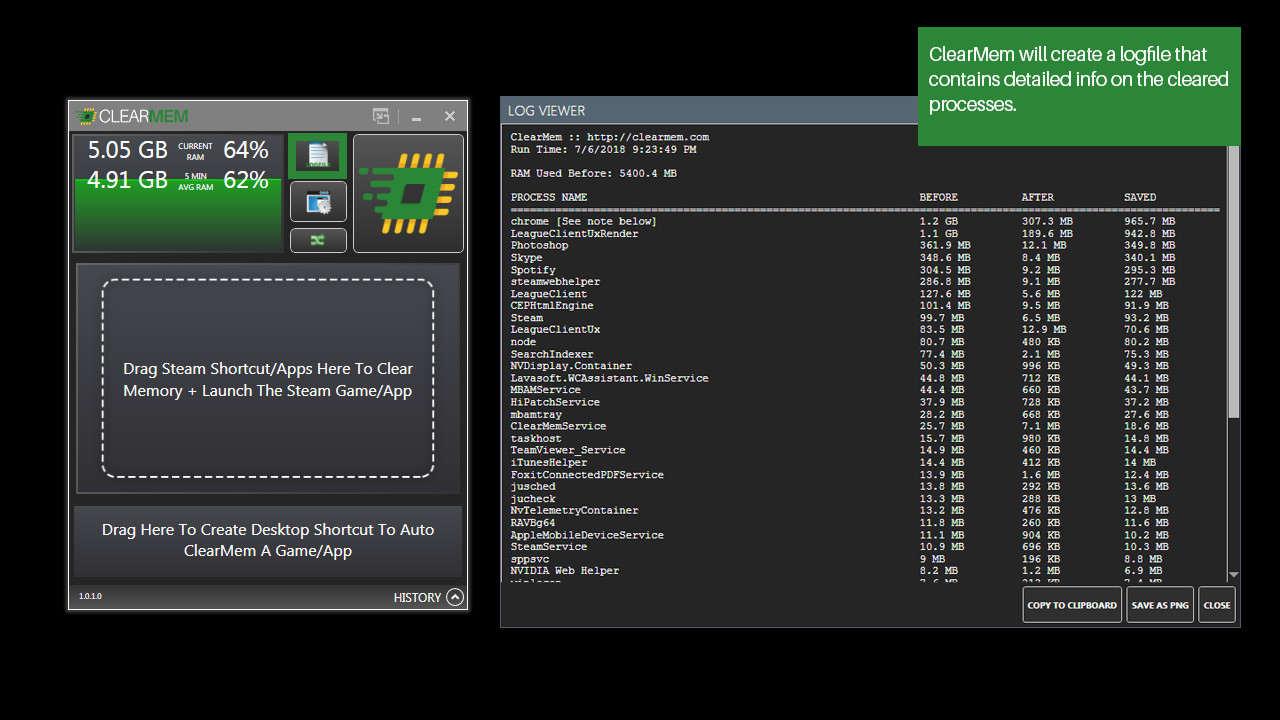The image size is (1280, 720).
Task: Open settings via the window-gear icon
Action: [317, 201]
